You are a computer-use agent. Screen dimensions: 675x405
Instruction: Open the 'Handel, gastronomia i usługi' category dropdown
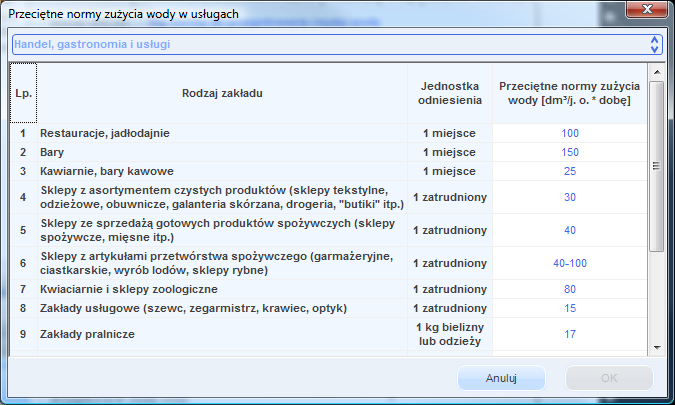pyautogui.click(x=337, y=44)
